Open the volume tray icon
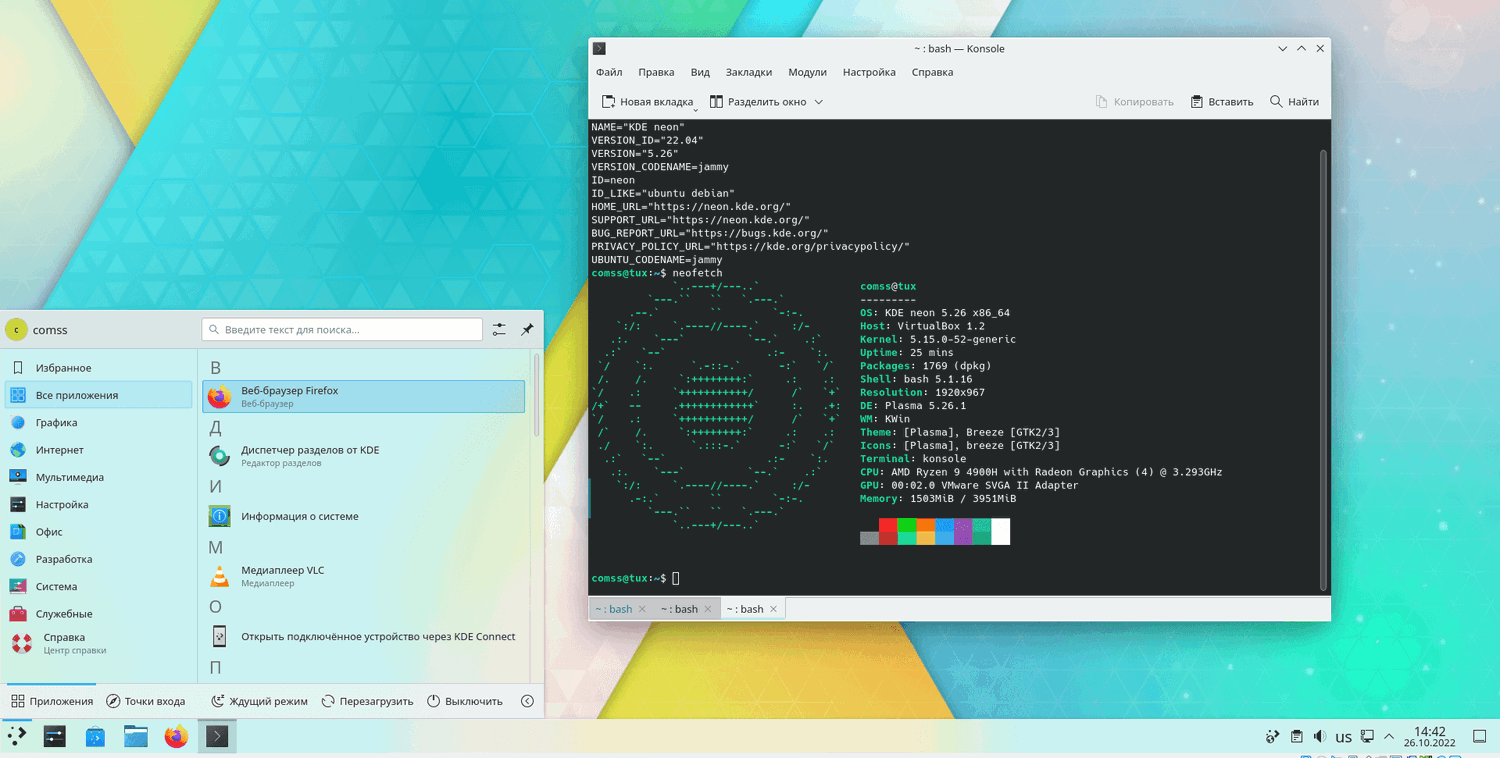 (1319, 737)
